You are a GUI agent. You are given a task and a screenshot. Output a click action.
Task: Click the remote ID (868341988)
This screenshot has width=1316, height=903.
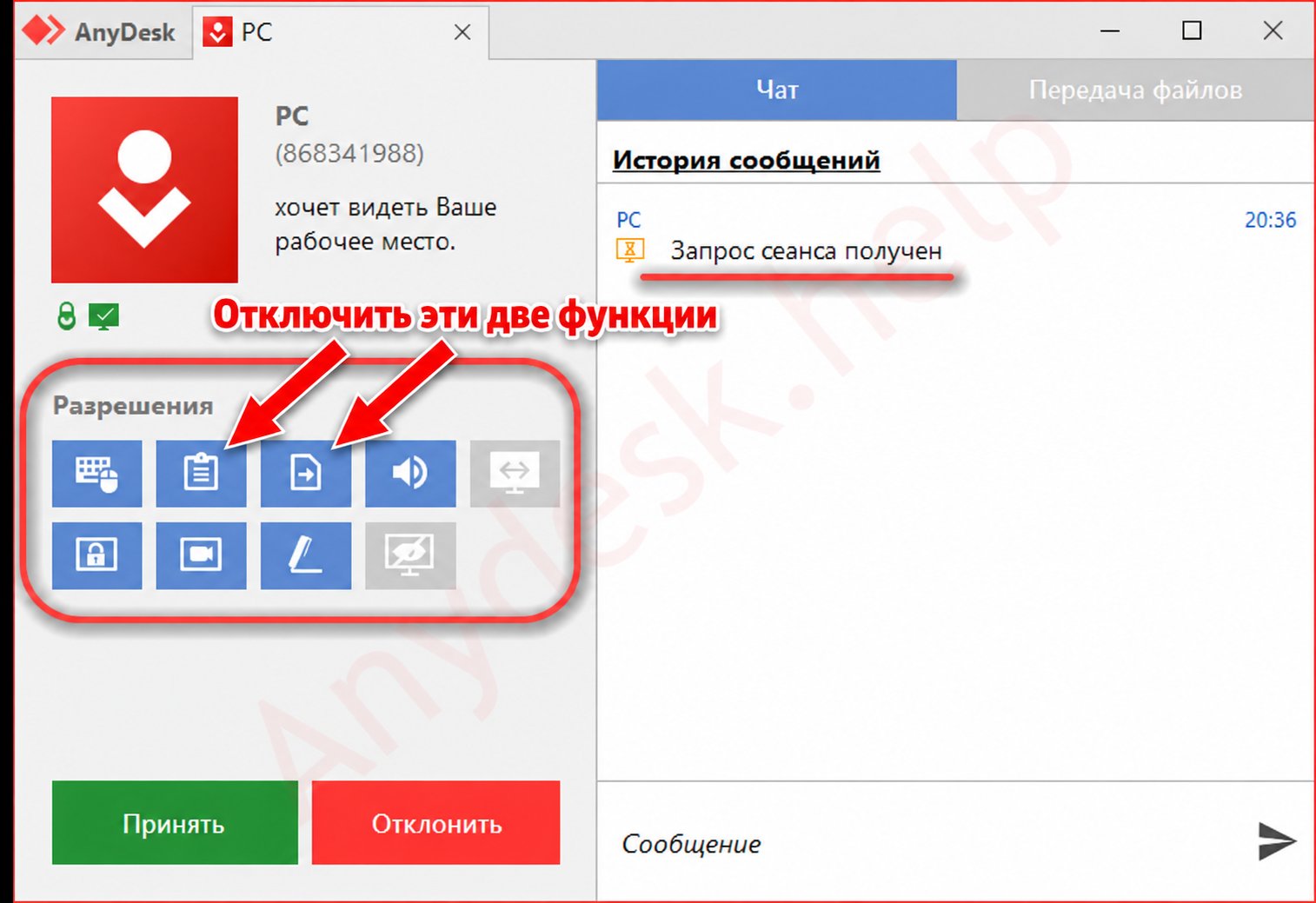point(349,154)
